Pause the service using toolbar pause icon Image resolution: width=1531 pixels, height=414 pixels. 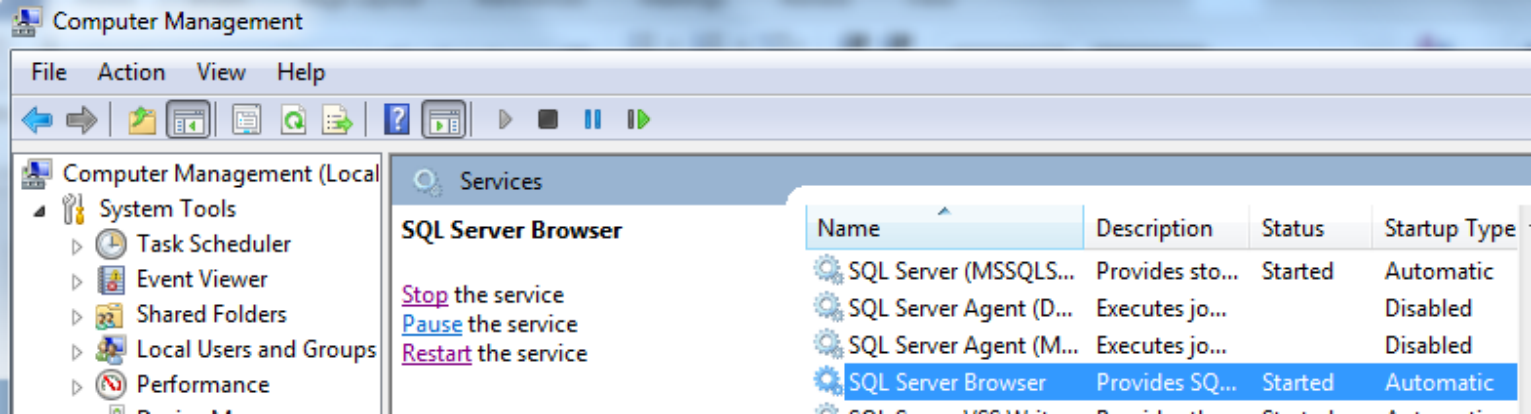[x=593, y=120]
